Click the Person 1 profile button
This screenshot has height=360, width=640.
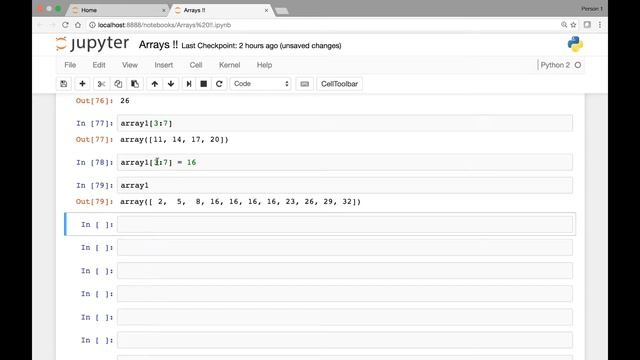coord(592,9)
